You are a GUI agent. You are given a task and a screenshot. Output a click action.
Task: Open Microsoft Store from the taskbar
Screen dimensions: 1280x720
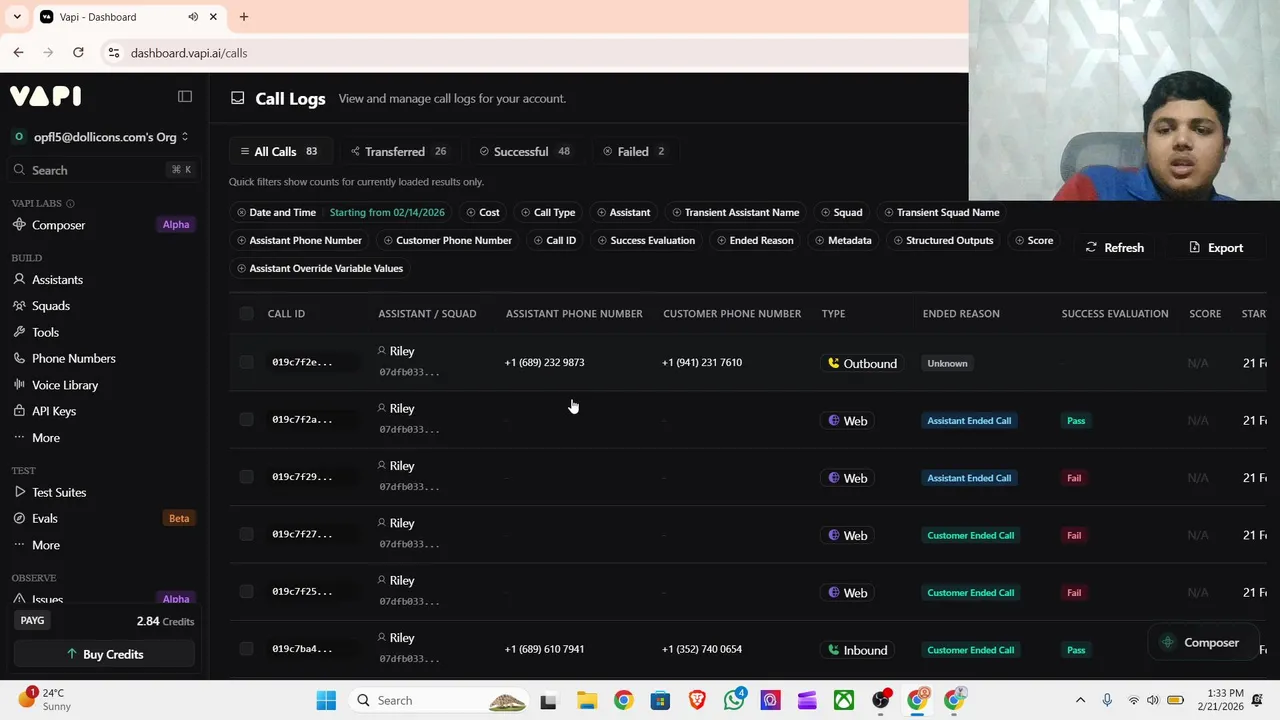tap(660, 700)
